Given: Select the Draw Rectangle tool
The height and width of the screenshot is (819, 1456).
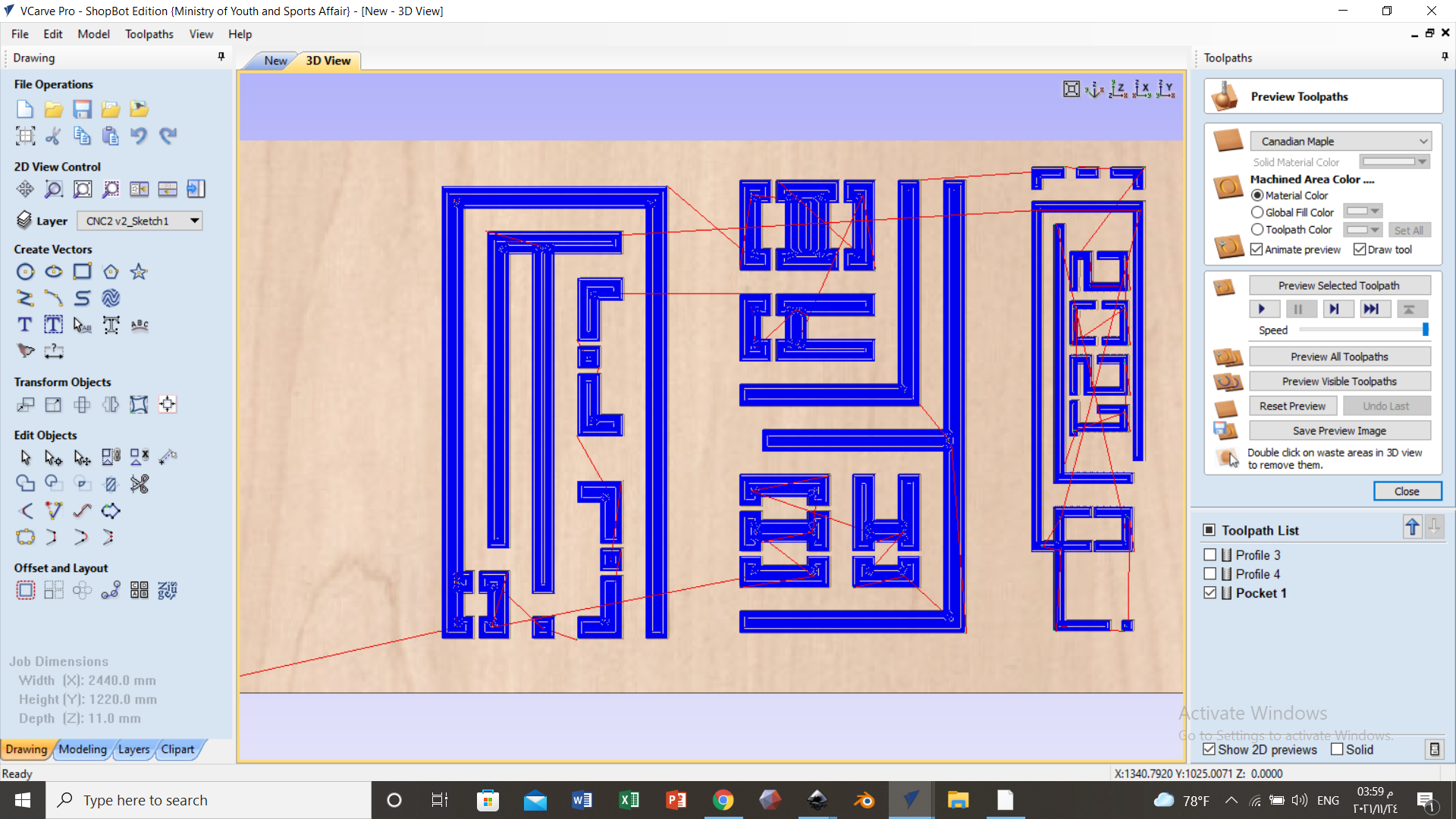Looking at the screenshot, I should click(82, 271).
